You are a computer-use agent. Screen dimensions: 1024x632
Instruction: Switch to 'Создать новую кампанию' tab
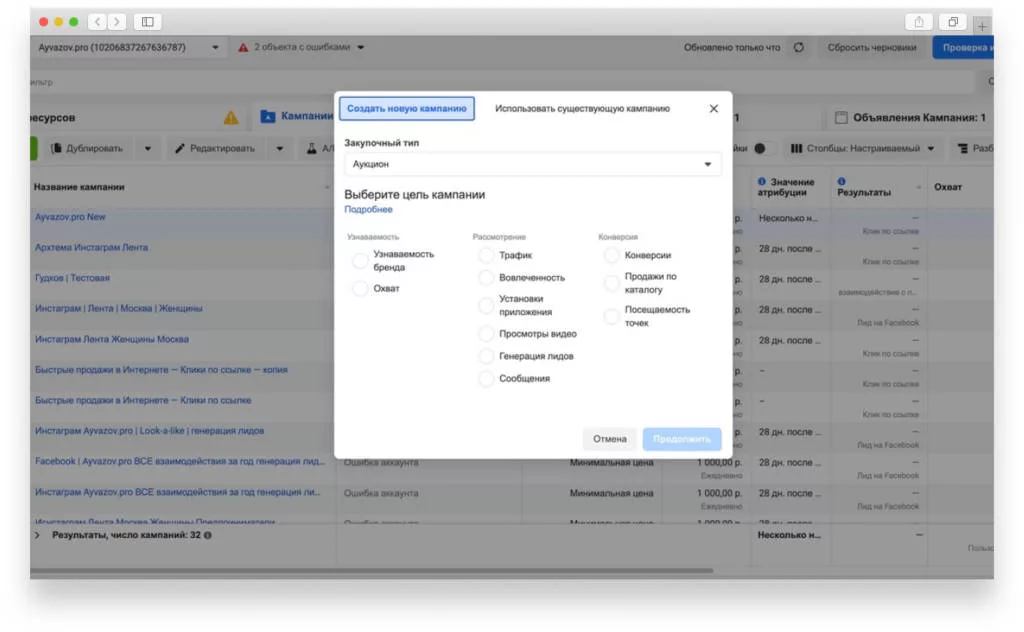click(407, 108)
